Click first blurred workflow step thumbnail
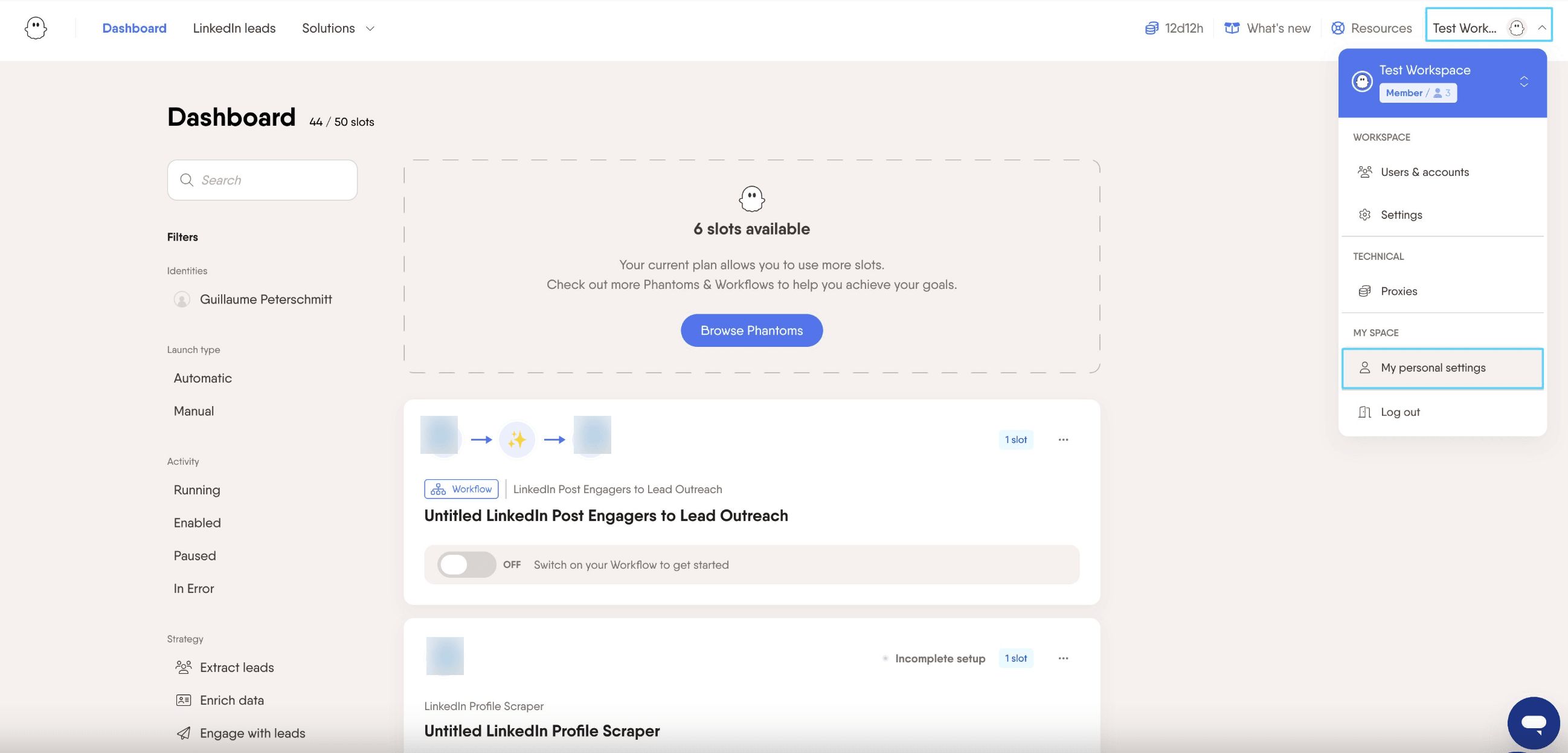1568x753 pixels. click(x=439, y=436)
